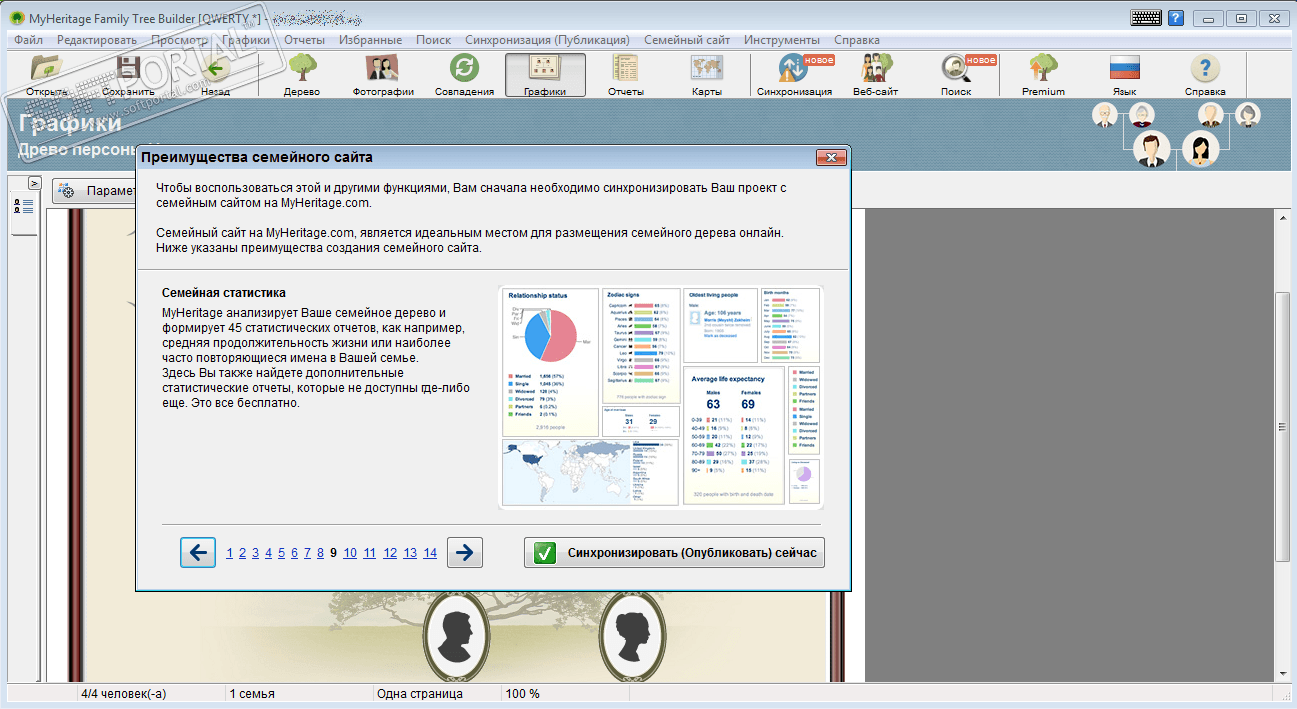This screenshot has height=709, width=1297.
Task: Open the Файл menu
Action: pos(29,40)
